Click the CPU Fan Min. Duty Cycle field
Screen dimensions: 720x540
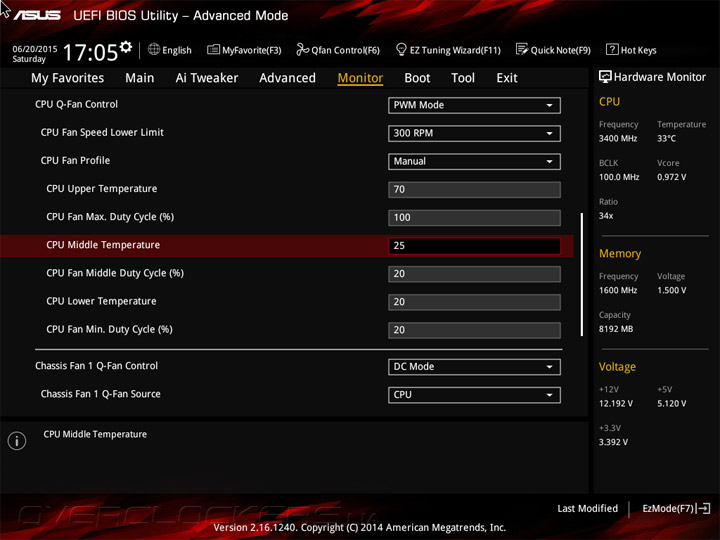tap(474, 330)
